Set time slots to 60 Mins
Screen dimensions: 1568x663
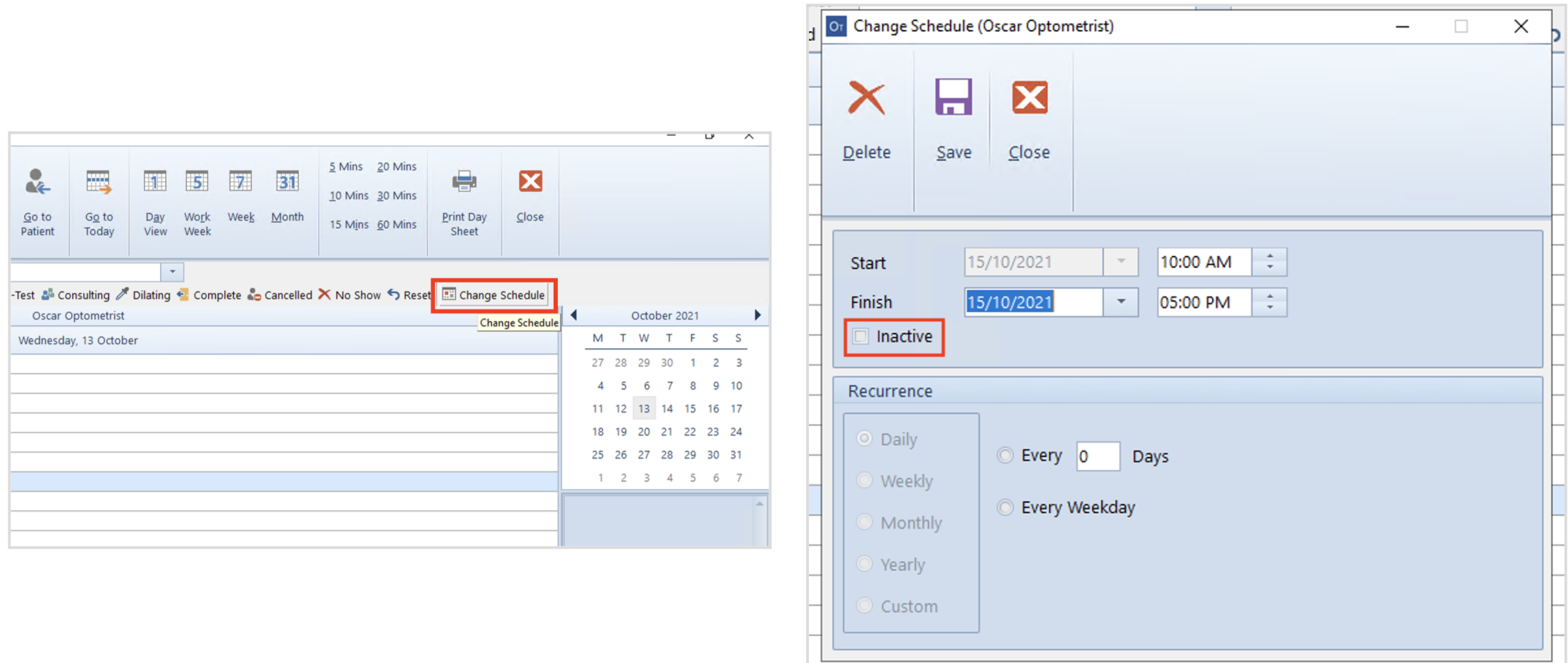pyautogui.click(x=396, y=225)
